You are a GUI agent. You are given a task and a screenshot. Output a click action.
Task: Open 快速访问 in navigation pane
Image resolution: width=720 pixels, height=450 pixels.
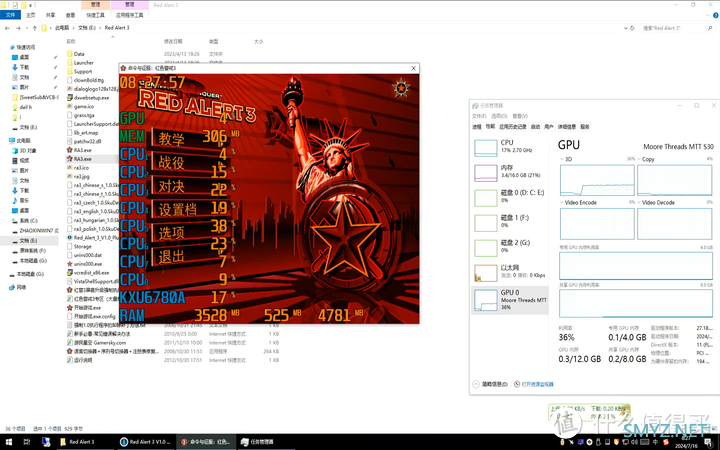tap(26, 47)
